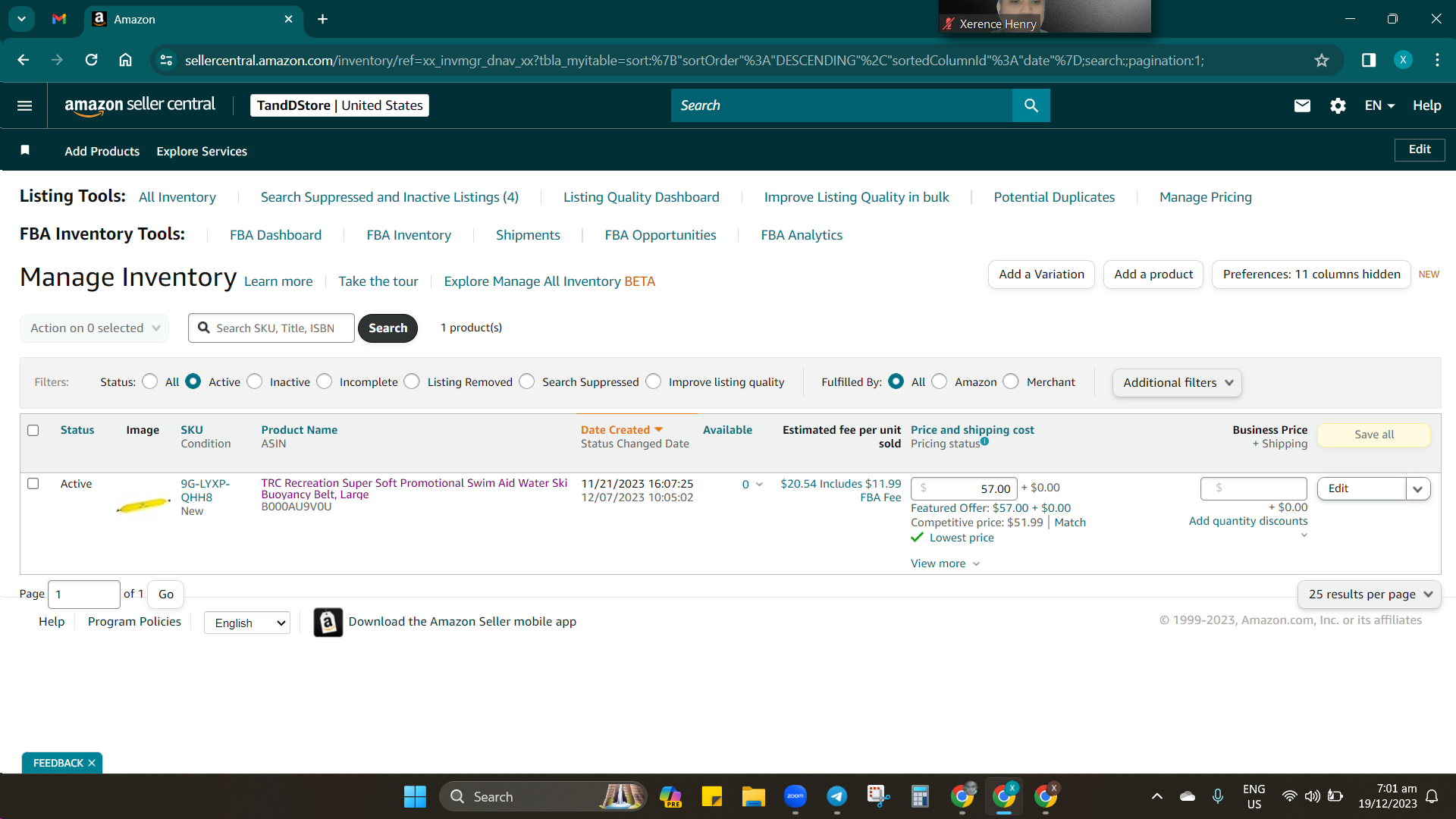Image resolution: width=1456 pixels, height=819 pixels.
Task: Select the TRC Recreation product row checkbox
Action: [x=33, y=484]
